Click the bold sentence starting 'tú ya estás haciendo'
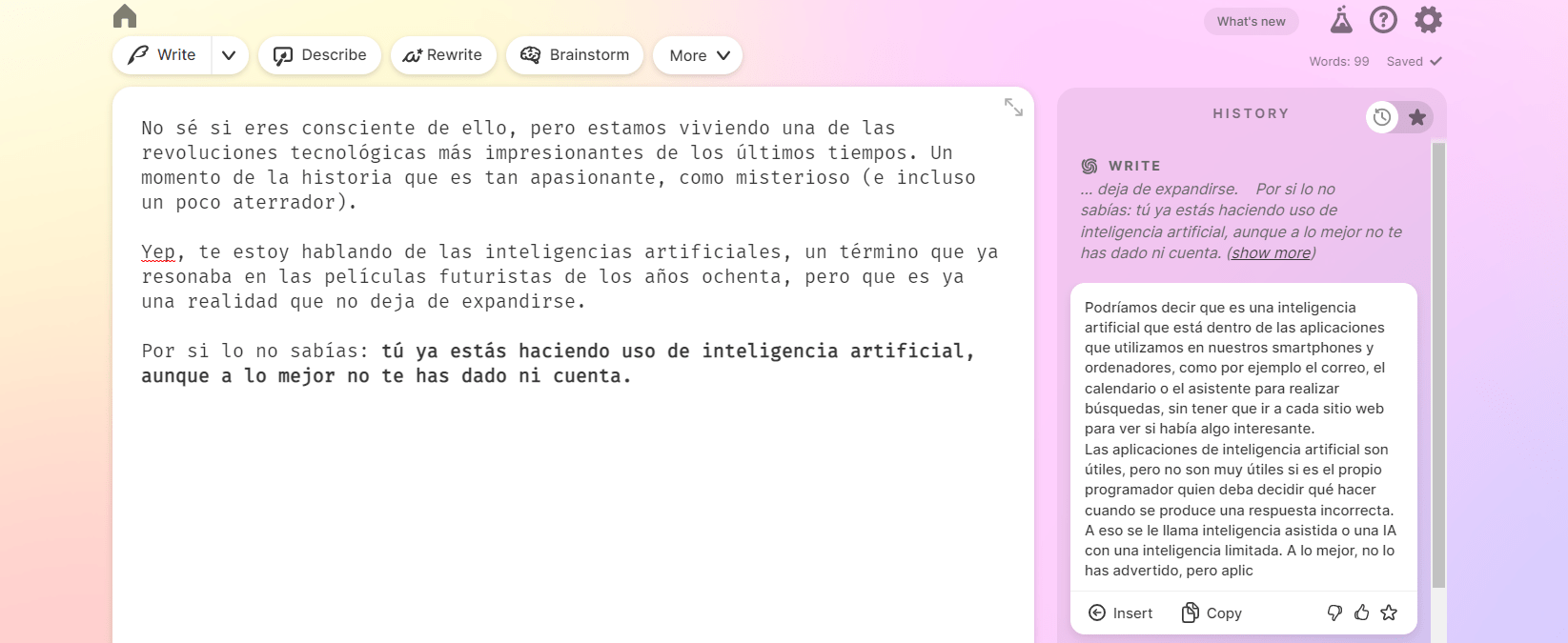The image size is (1568, 643). (558, 363)
